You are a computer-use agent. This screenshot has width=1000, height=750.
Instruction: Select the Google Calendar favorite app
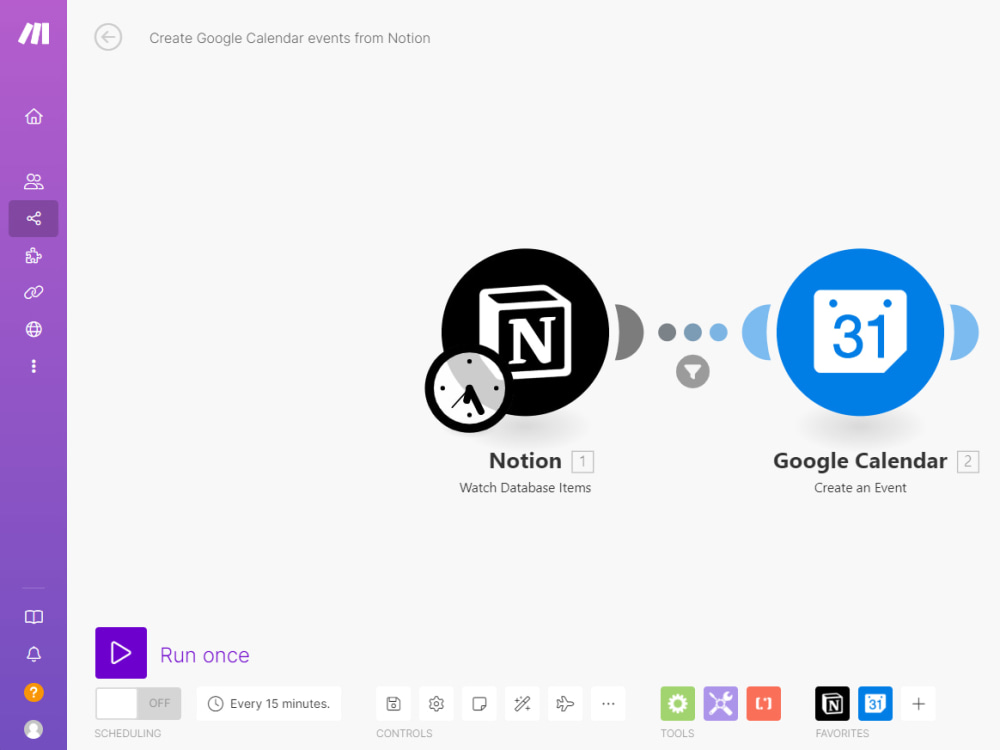pos(875,703)
